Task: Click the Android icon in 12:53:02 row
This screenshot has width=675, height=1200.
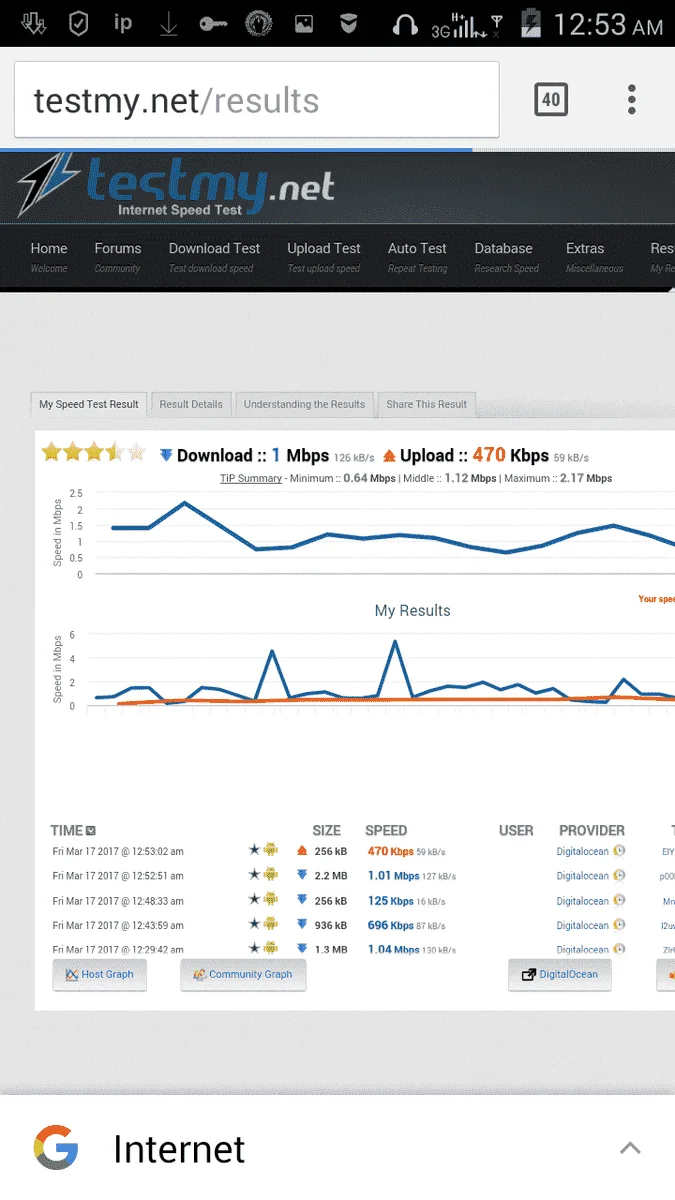Action: pos(270,851)
